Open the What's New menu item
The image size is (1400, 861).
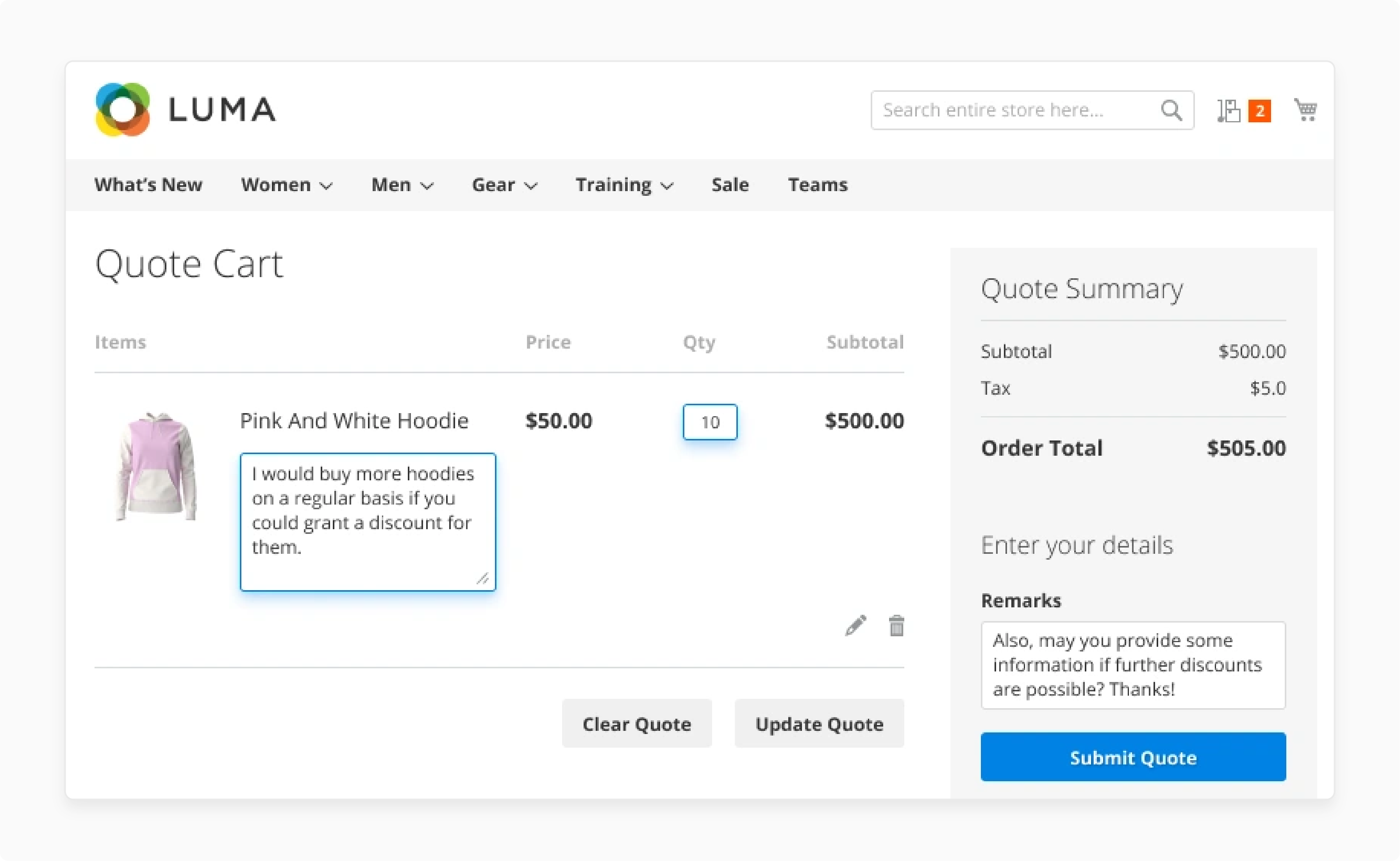tap(148, 184)
